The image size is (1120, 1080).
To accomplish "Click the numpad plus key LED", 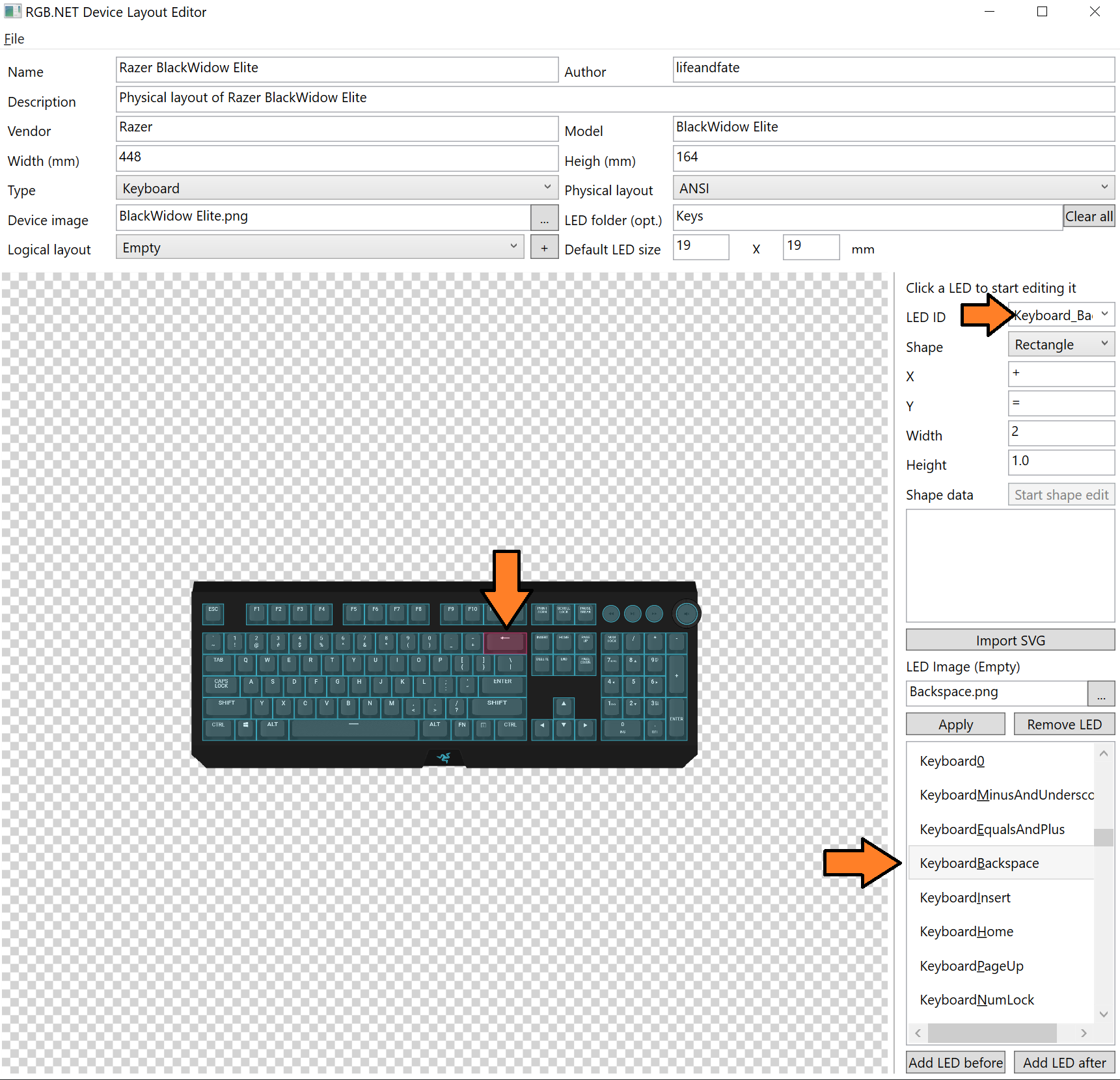I will [677, 675].
